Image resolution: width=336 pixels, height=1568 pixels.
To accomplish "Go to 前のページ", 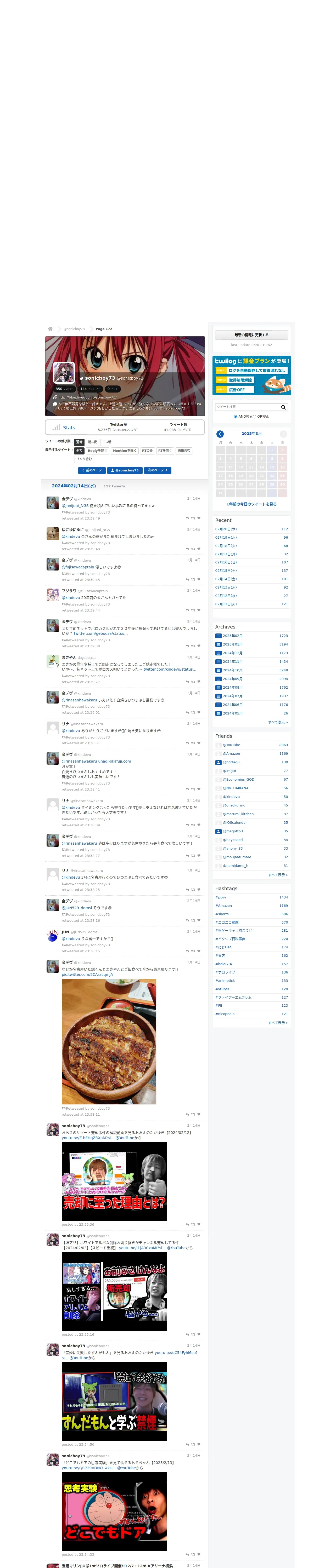I will coord(92,470).
